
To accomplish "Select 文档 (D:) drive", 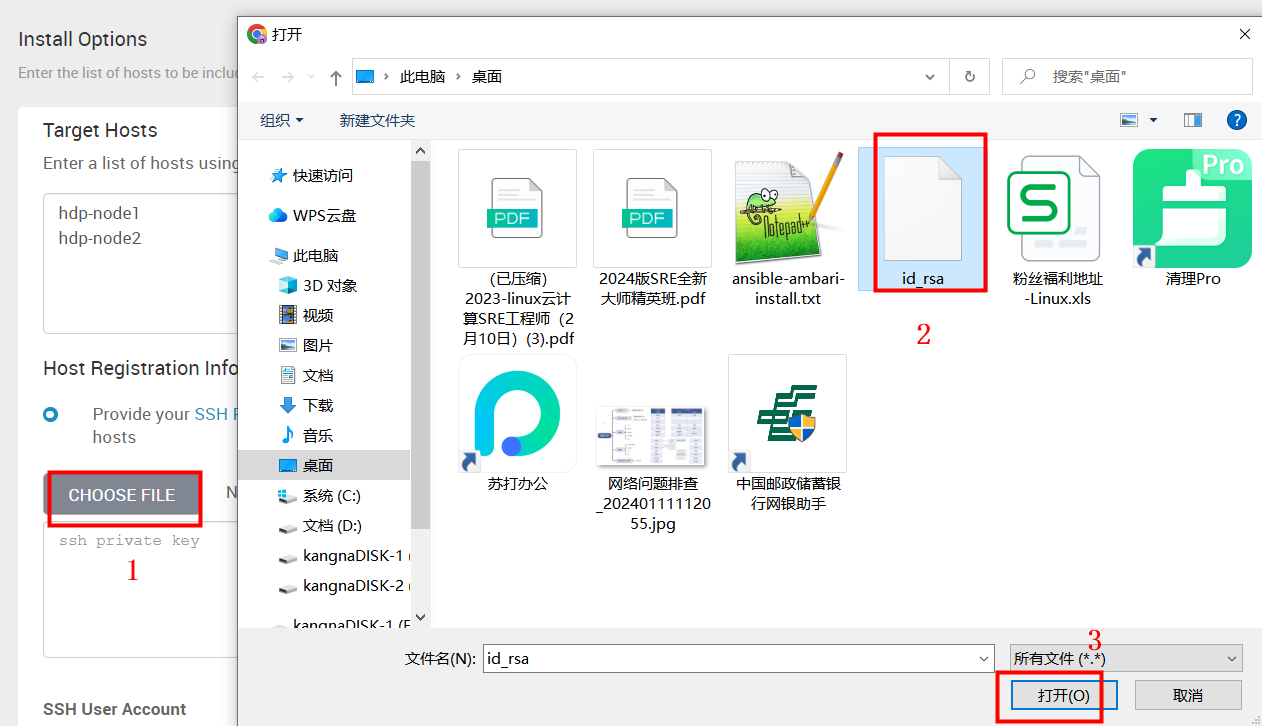I will pos(319,525).
